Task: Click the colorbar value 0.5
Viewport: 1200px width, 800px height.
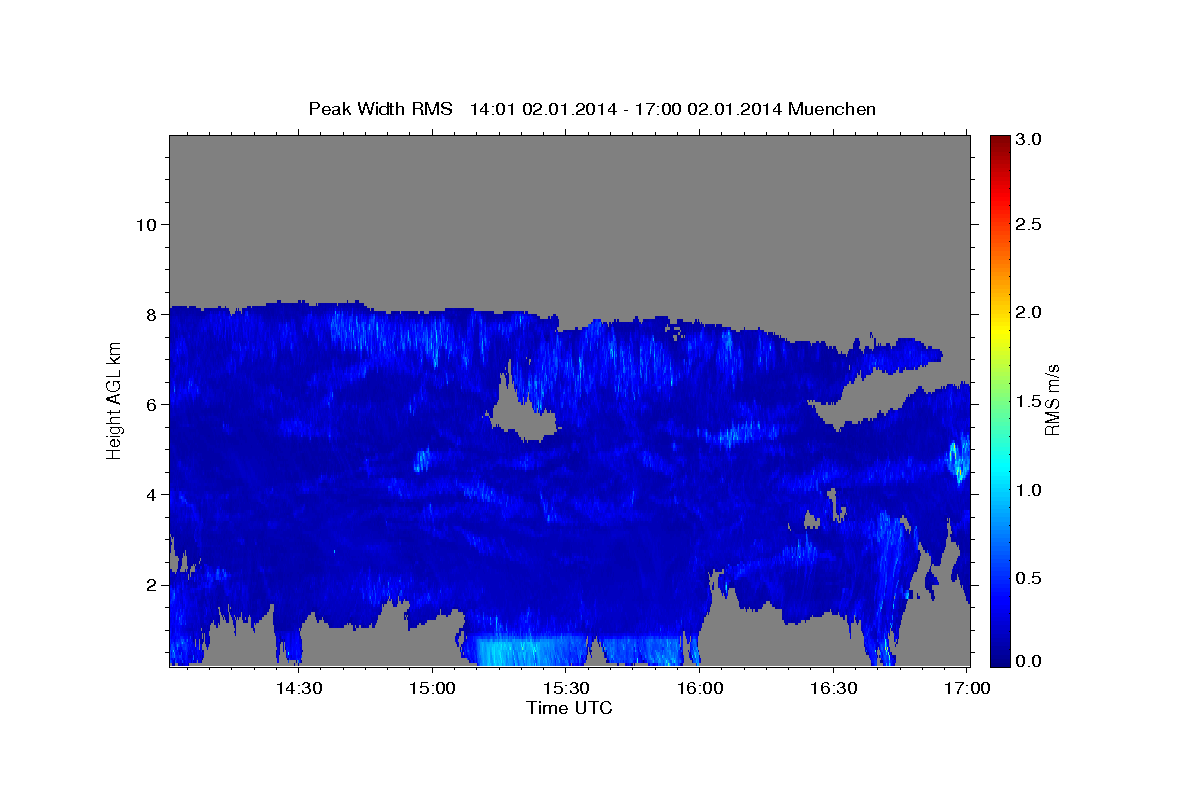Action: click(1029, 578)
